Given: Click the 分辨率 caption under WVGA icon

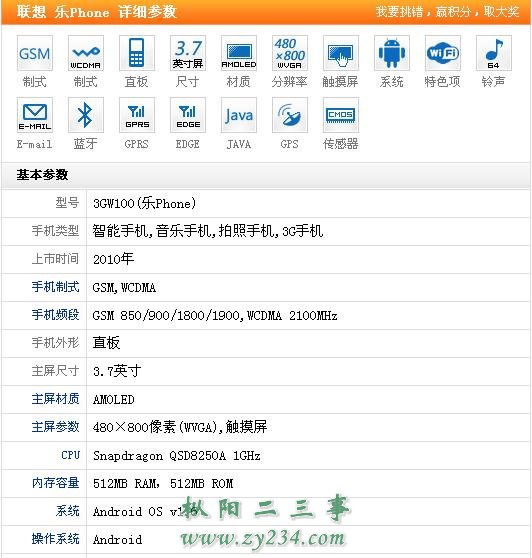Looking at the screenshot, I should pos(290,82).
